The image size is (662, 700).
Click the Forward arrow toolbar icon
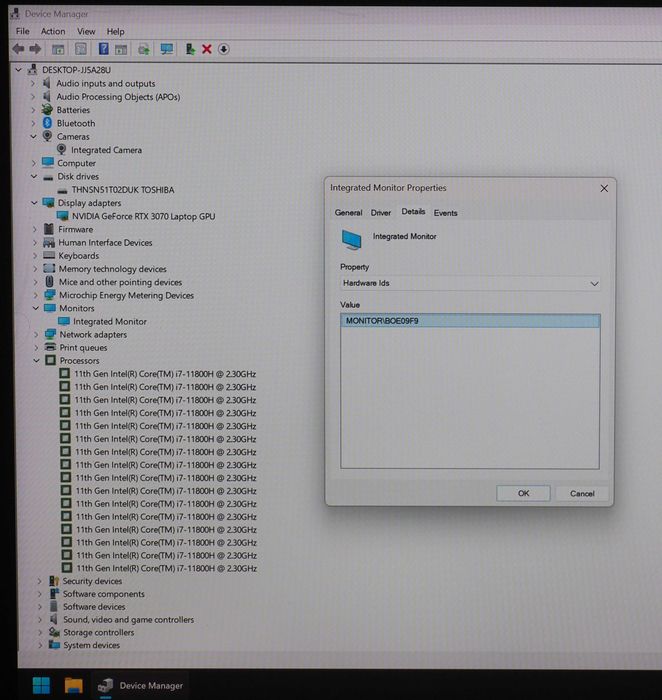pyautogui.click(x=35, y=49)
